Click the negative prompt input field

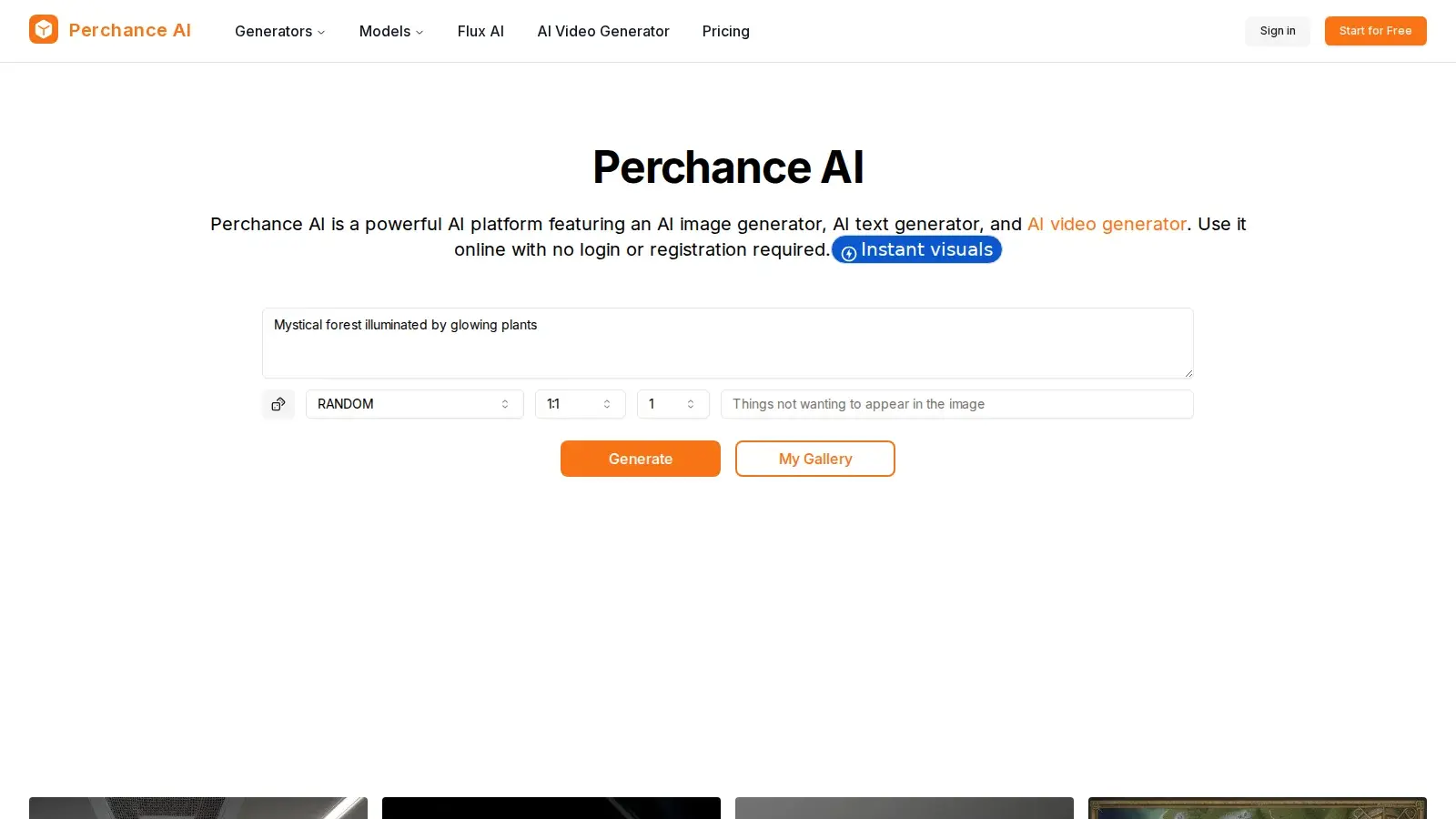coord(955,404)
